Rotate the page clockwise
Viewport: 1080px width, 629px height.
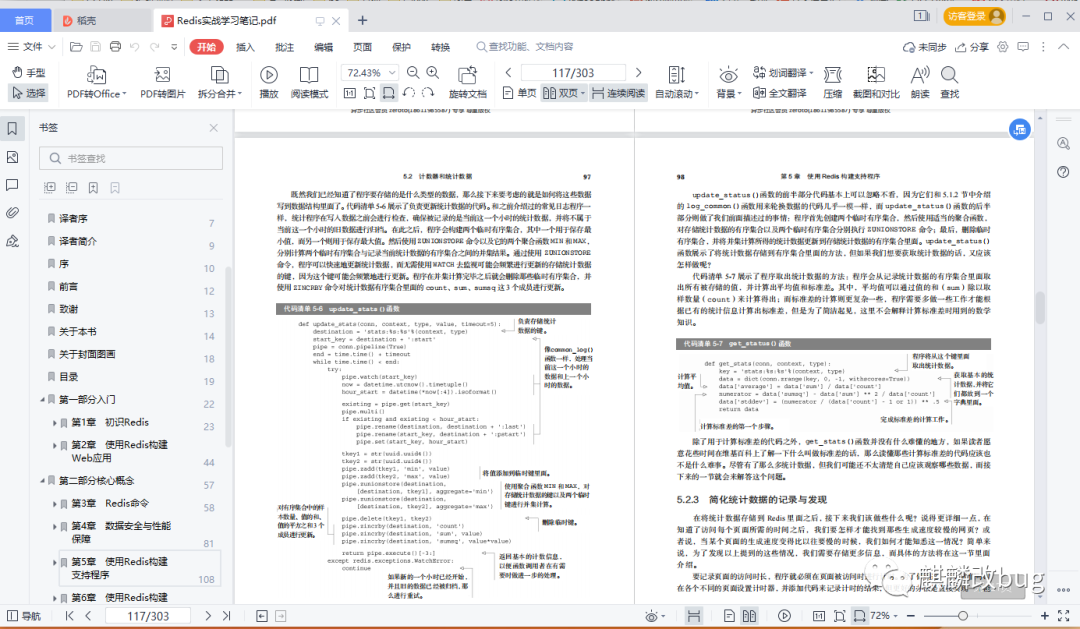tap(428, 93)
